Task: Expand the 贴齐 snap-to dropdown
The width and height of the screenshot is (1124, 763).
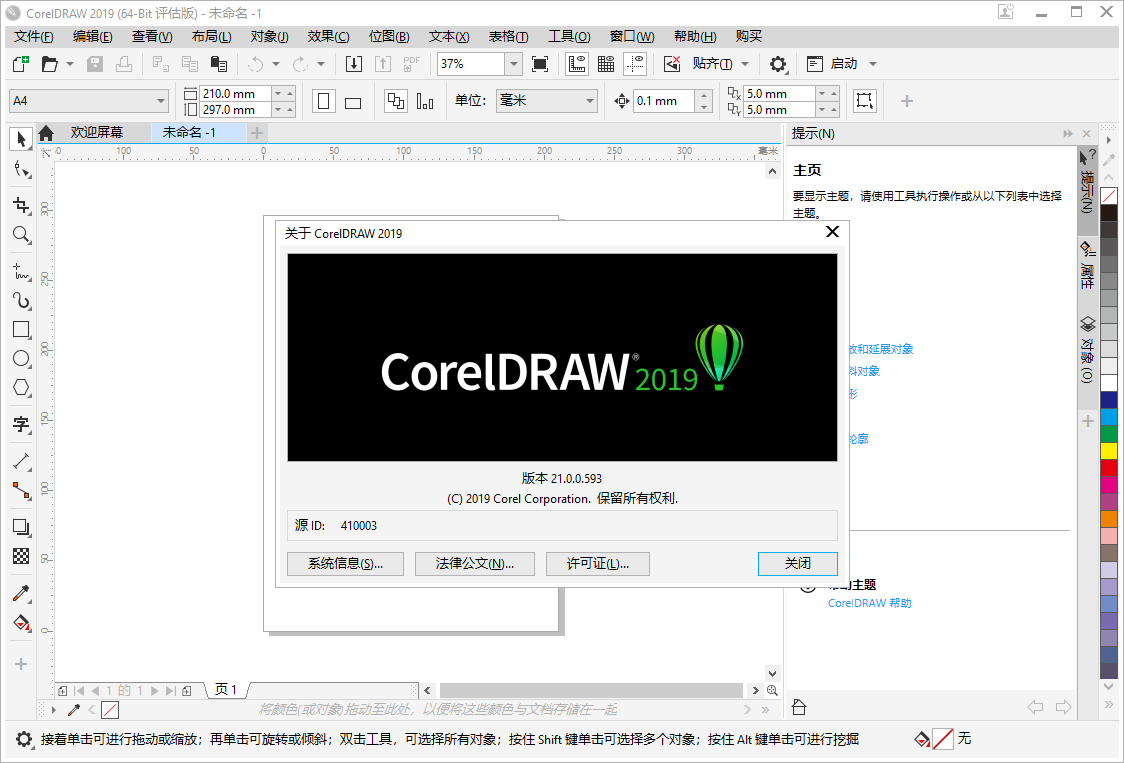Action: pyautogui.click(x=745, y=64)
